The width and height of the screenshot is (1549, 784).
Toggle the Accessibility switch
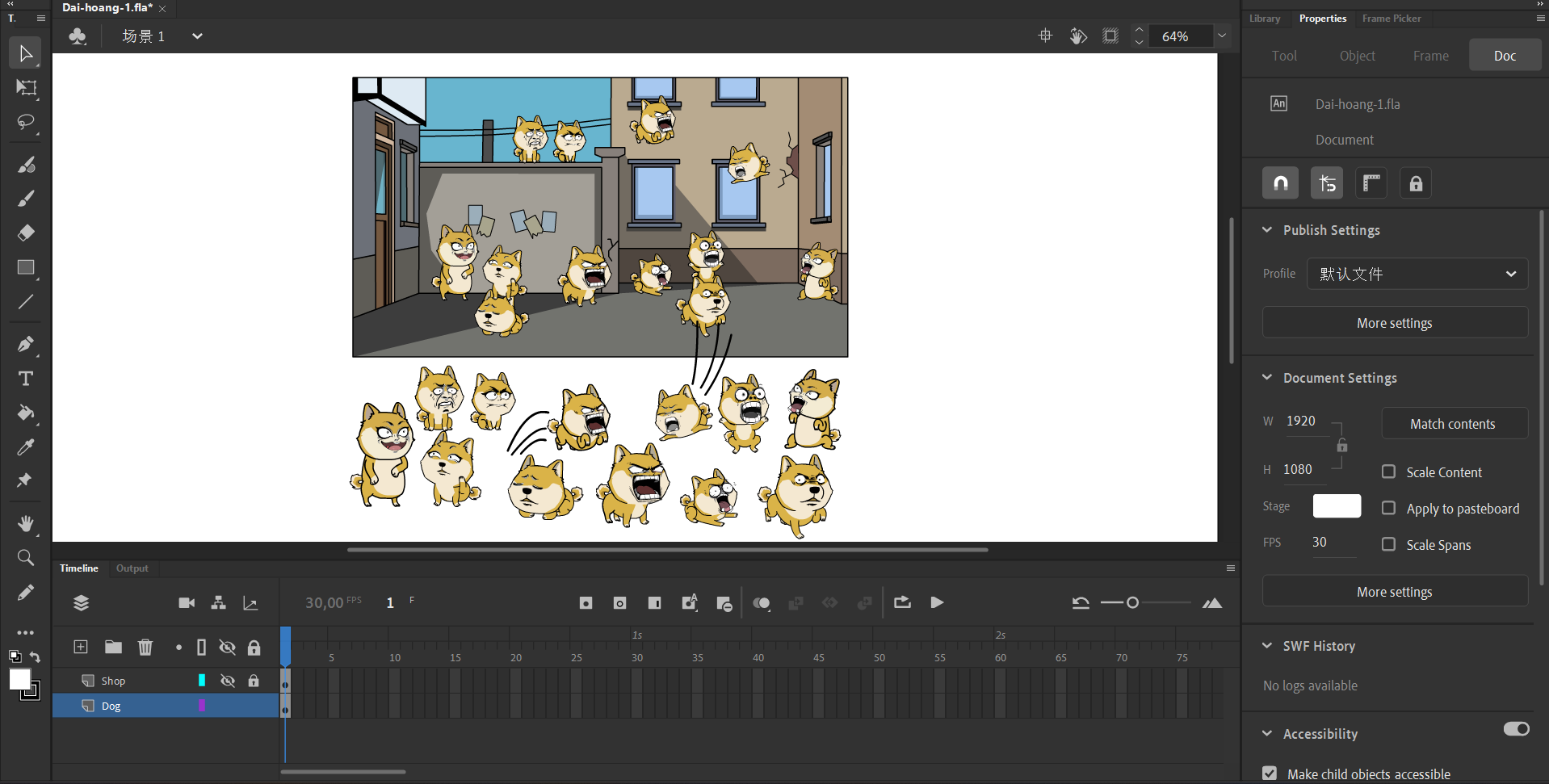click(x=1516, y=729)
